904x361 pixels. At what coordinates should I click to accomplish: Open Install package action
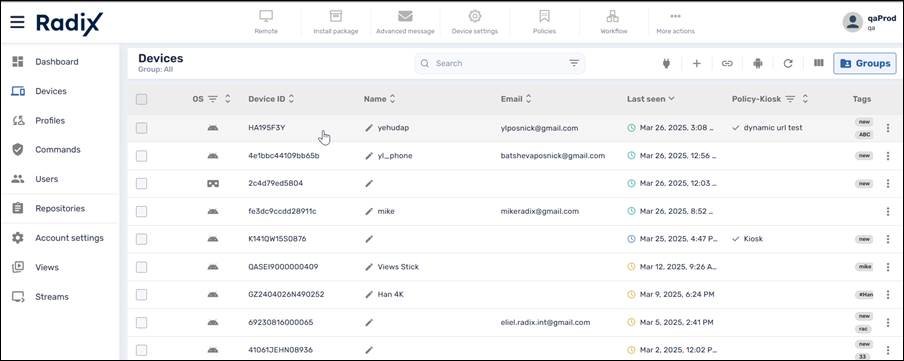pyautogui.click(x=336, y=22)
